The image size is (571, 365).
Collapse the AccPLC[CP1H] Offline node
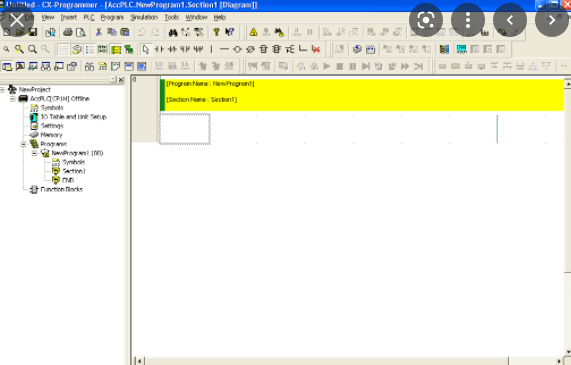click(13, 99)
